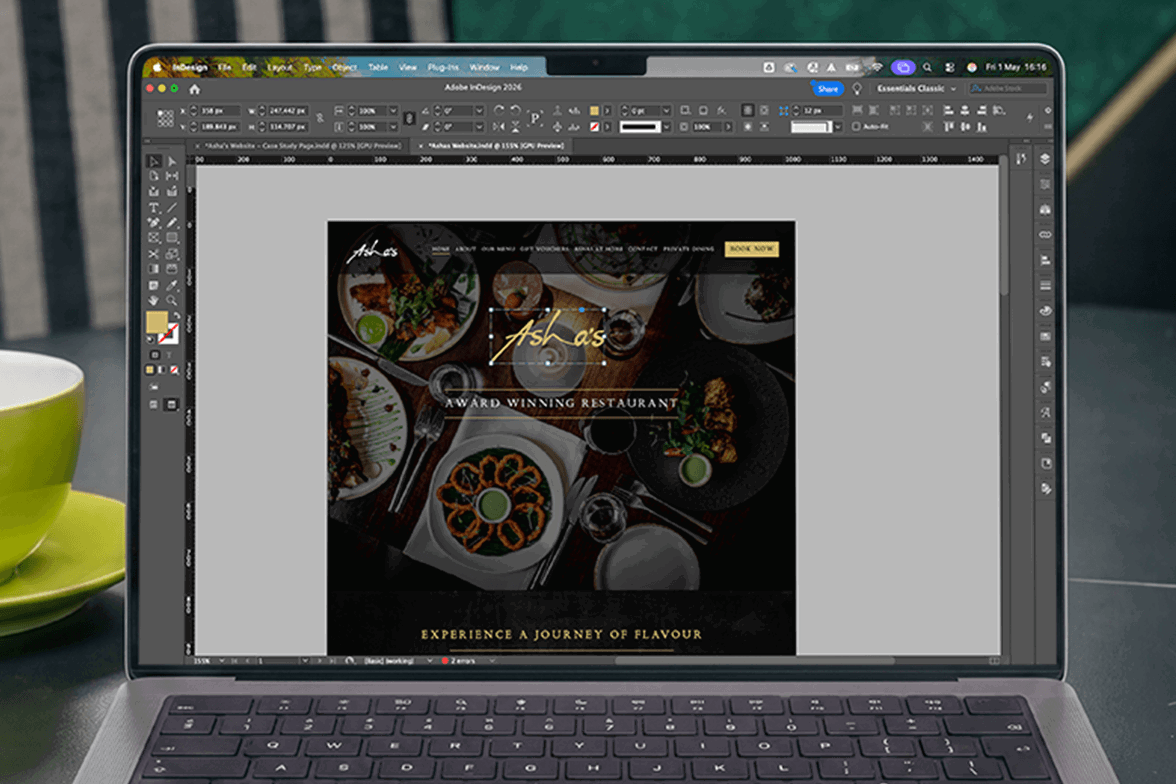Click the fill color box in control panel
Viewport: 1176px width, 784px height.
tap(594, 110)
